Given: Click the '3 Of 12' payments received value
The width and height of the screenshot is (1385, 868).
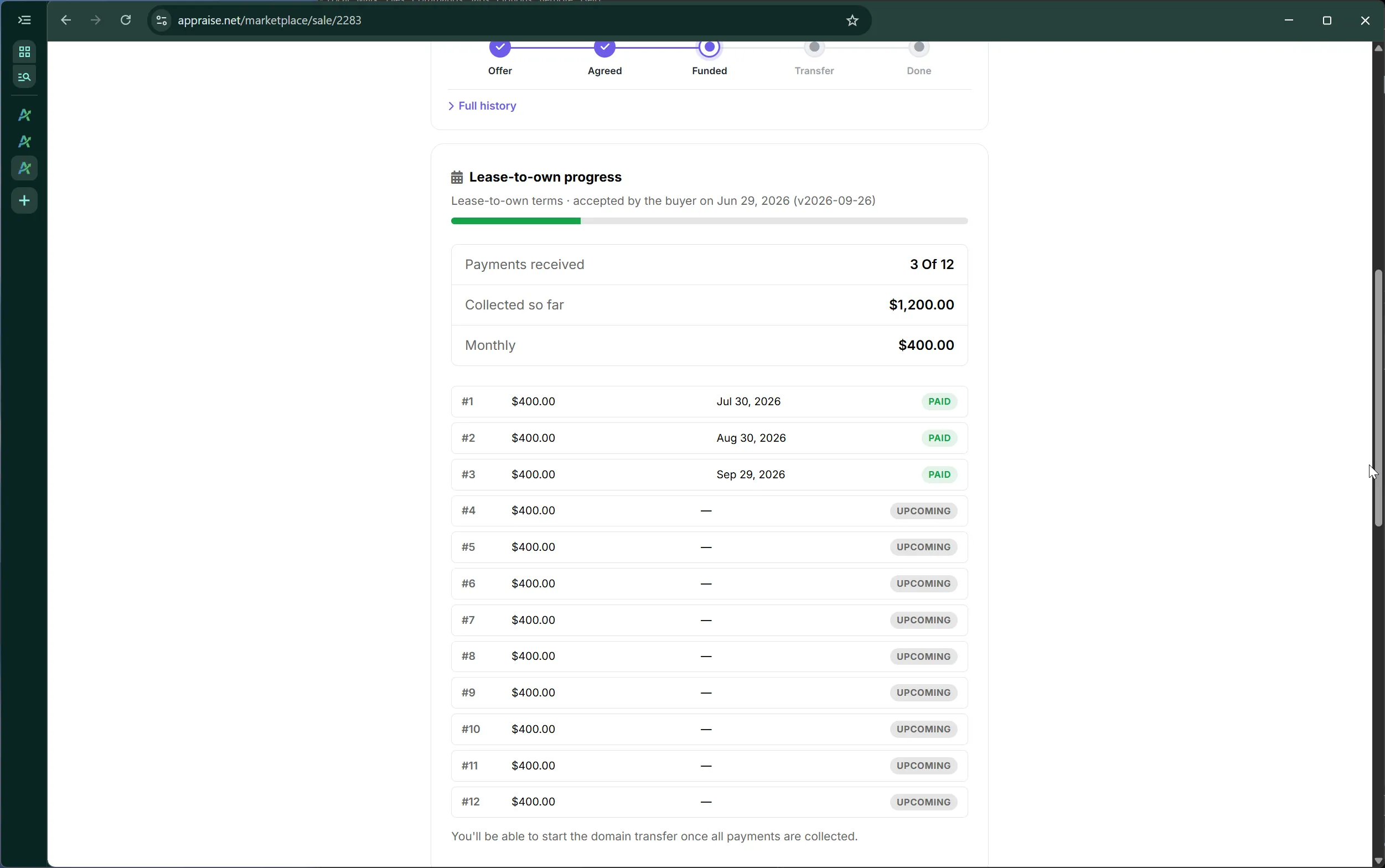Looking at the screenshot, I should click(x=932, y=265).
